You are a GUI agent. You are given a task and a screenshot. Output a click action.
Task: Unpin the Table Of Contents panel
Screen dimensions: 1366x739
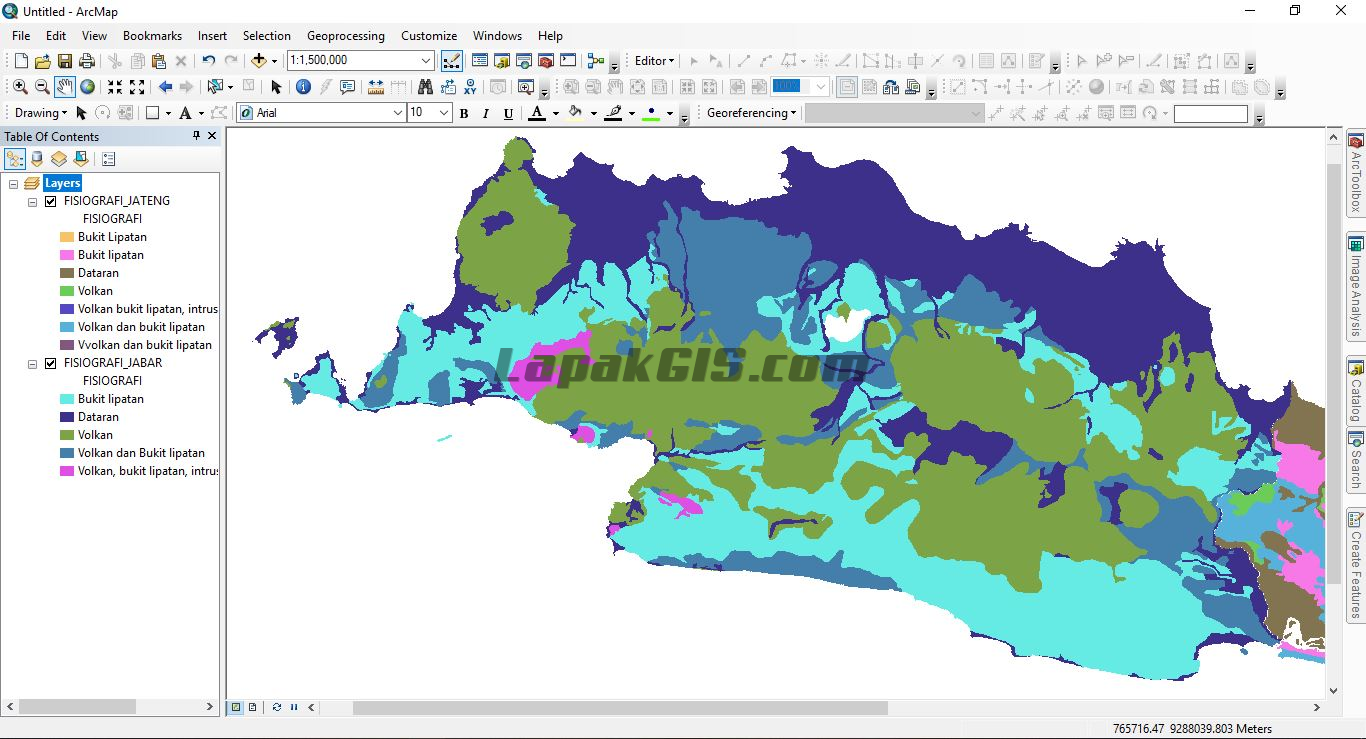coord(197,136)
